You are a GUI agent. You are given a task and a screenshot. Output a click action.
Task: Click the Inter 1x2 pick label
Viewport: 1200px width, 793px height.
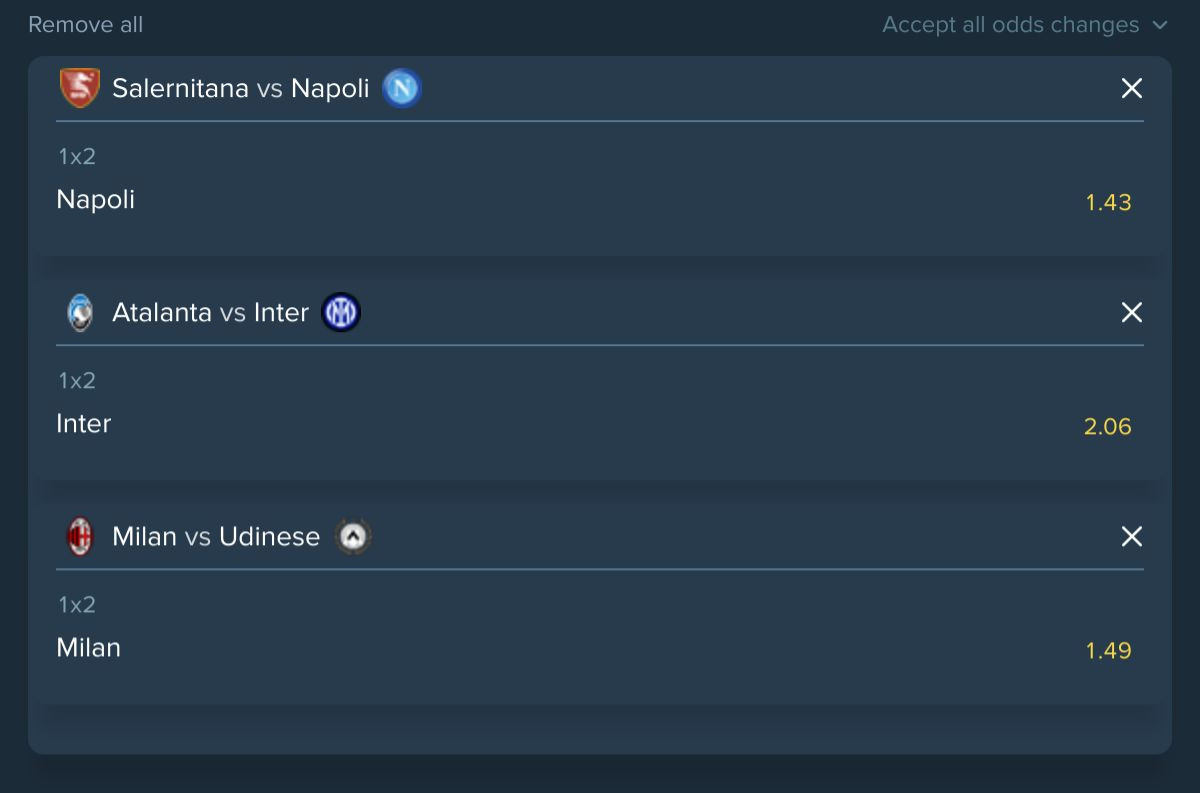click(x=84, y=423)
